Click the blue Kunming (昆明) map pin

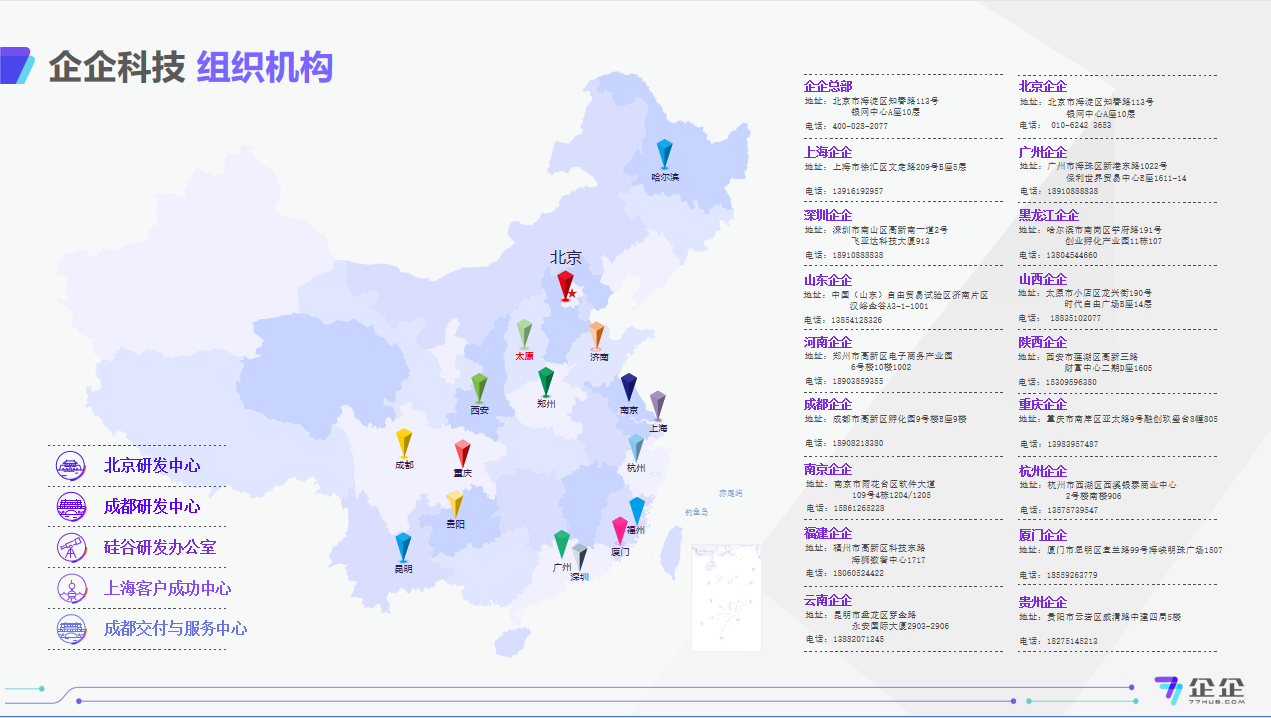[403, 546]
